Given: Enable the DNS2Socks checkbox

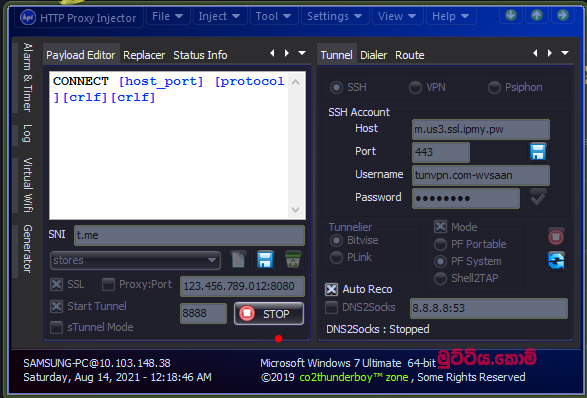Looking at the screenshot, I should (x=331, y=307).
